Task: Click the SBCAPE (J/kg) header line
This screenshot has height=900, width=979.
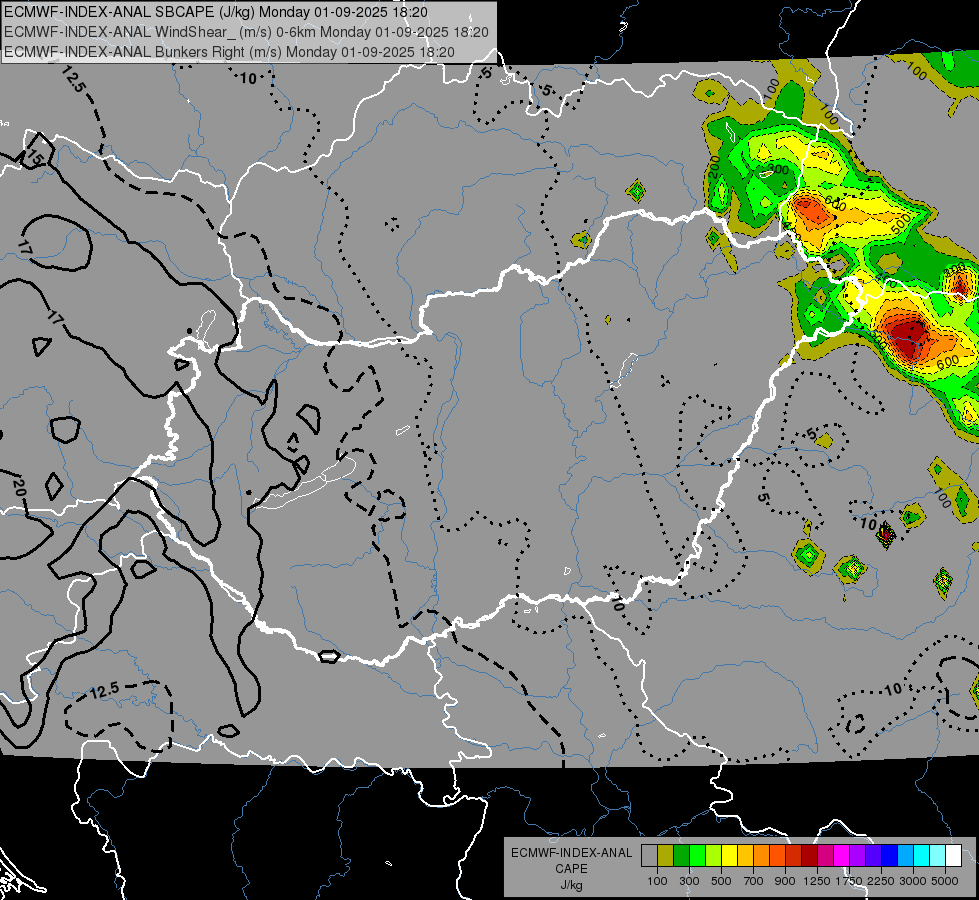Action: point(216,12)
